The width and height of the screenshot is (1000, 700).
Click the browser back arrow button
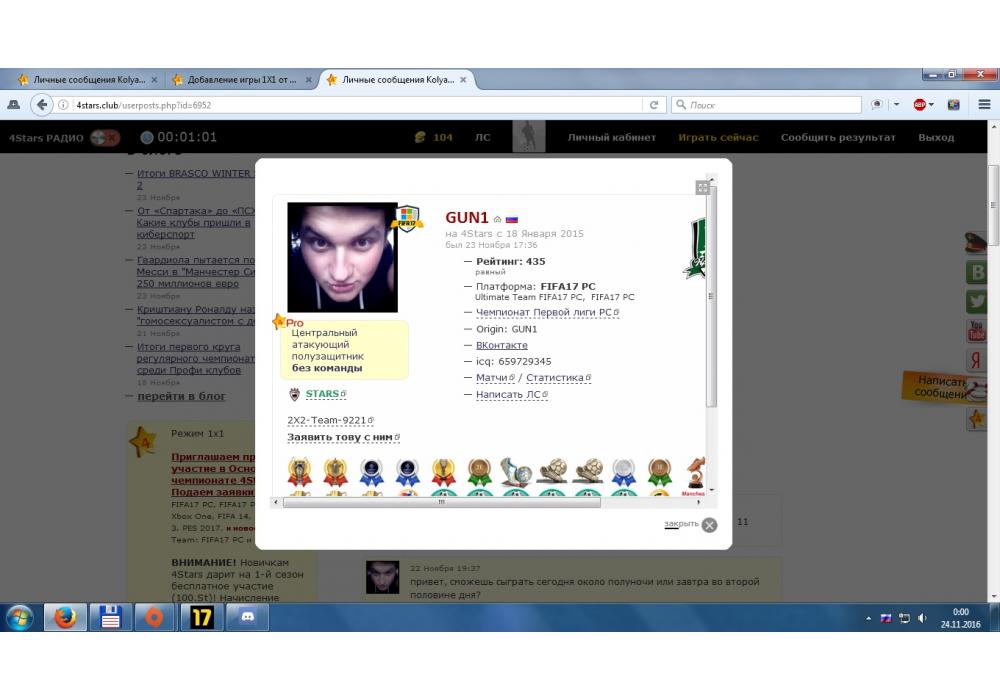tap(42, 105)
